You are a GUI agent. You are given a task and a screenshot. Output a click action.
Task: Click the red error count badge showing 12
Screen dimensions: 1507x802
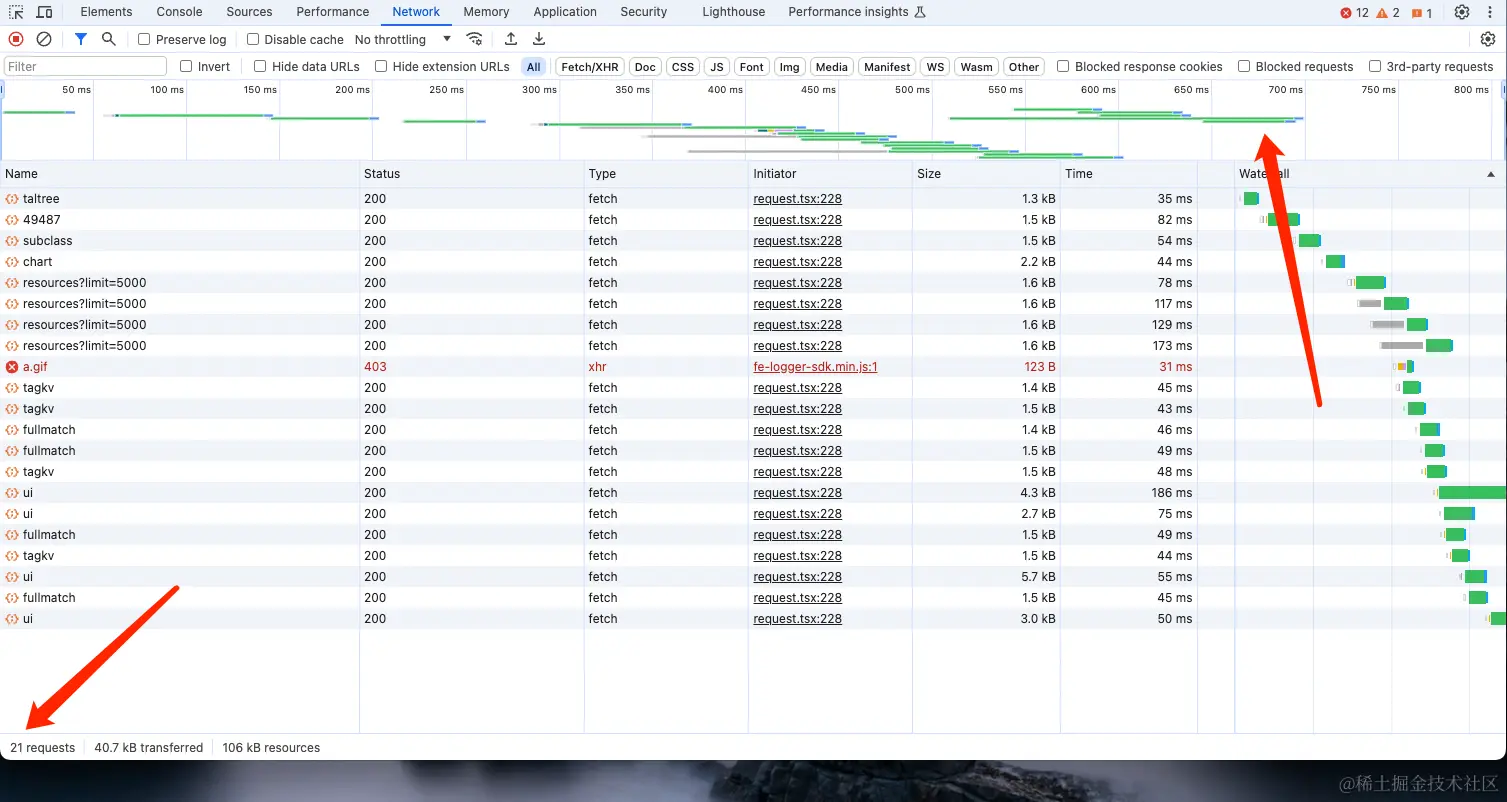click(1354, 13)
